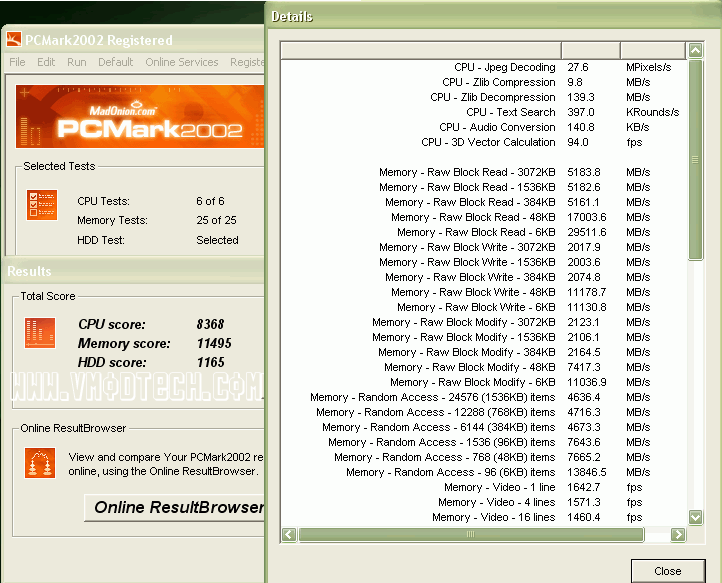Viewport: 722px width, 583px height.
Task: Select the CPU - Audio Conversion row
Action: [483, 127]
